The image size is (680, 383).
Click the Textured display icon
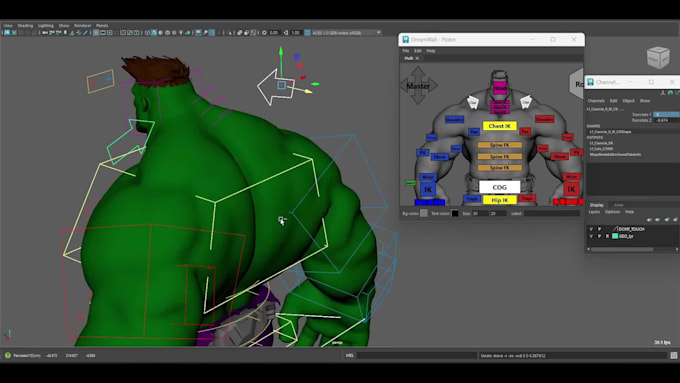click(x=174, y=33)
